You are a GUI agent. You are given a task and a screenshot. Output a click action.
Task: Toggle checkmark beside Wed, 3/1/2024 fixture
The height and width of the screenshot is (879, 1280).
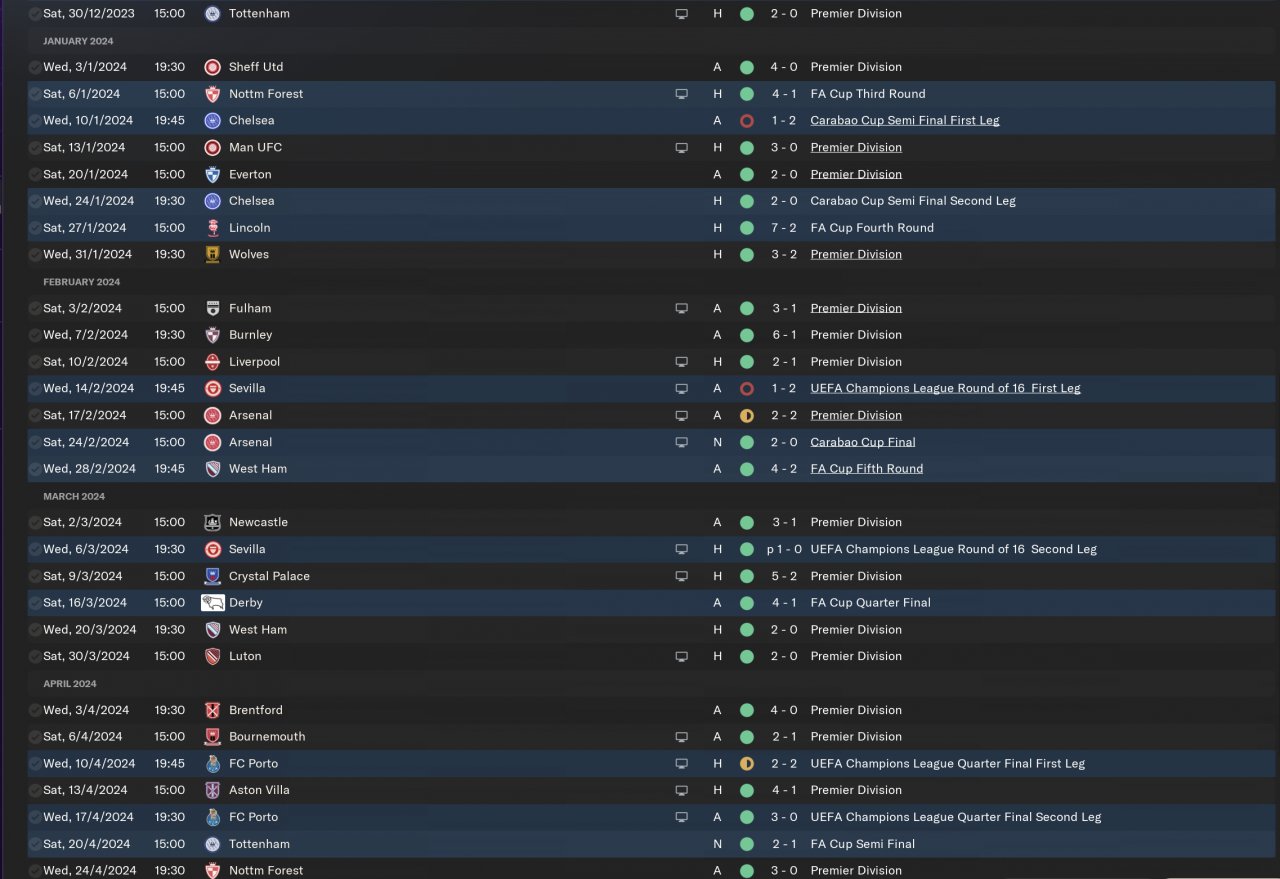[x=35, y=67]
